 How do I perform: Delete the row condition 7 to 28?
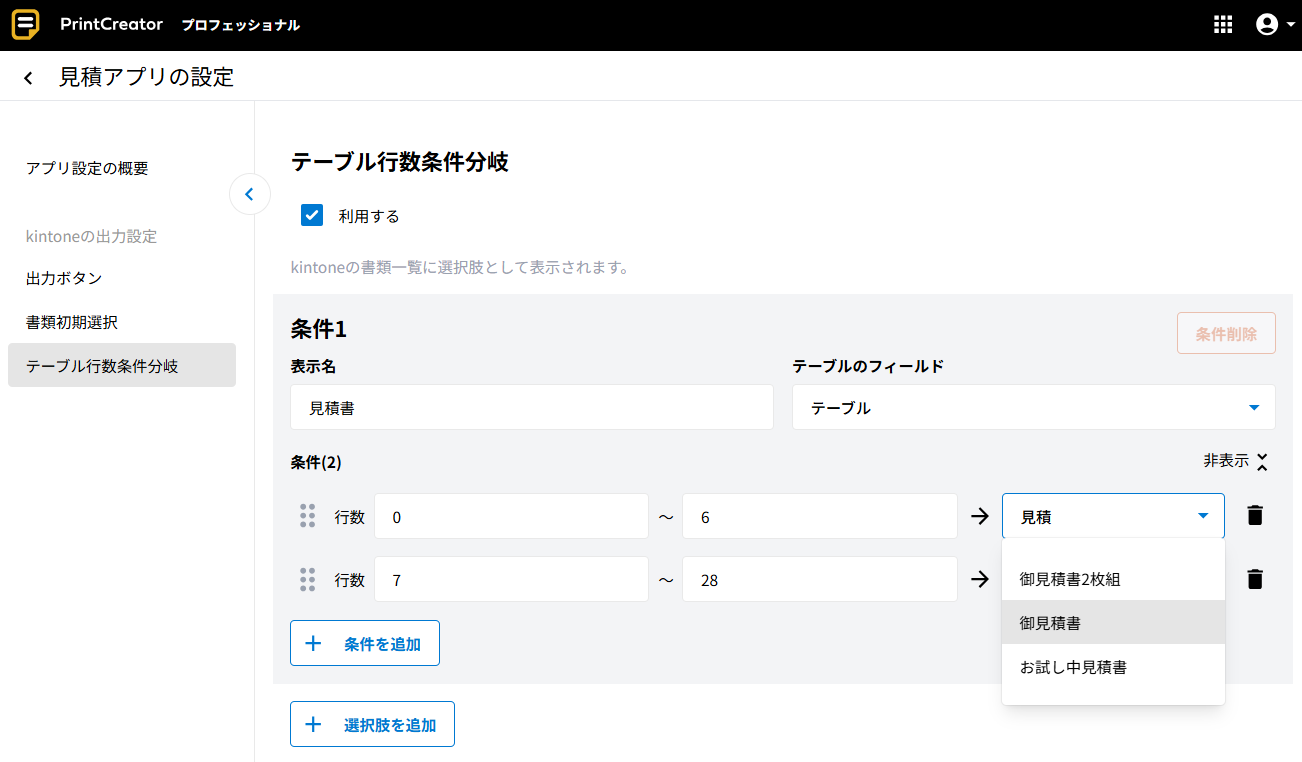tap(1255, 579)
